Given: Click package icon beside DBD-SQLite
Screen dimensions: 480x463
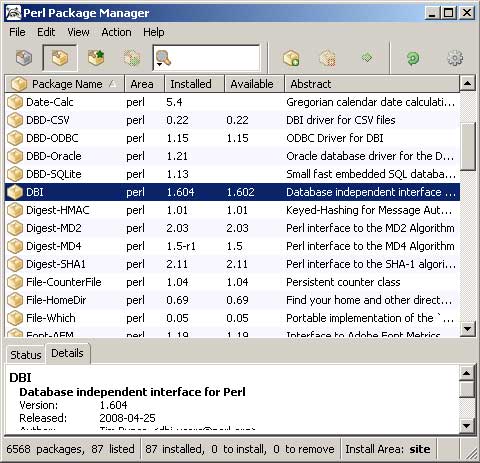Looking at the screenshot, I should click(x=15, y=174).
